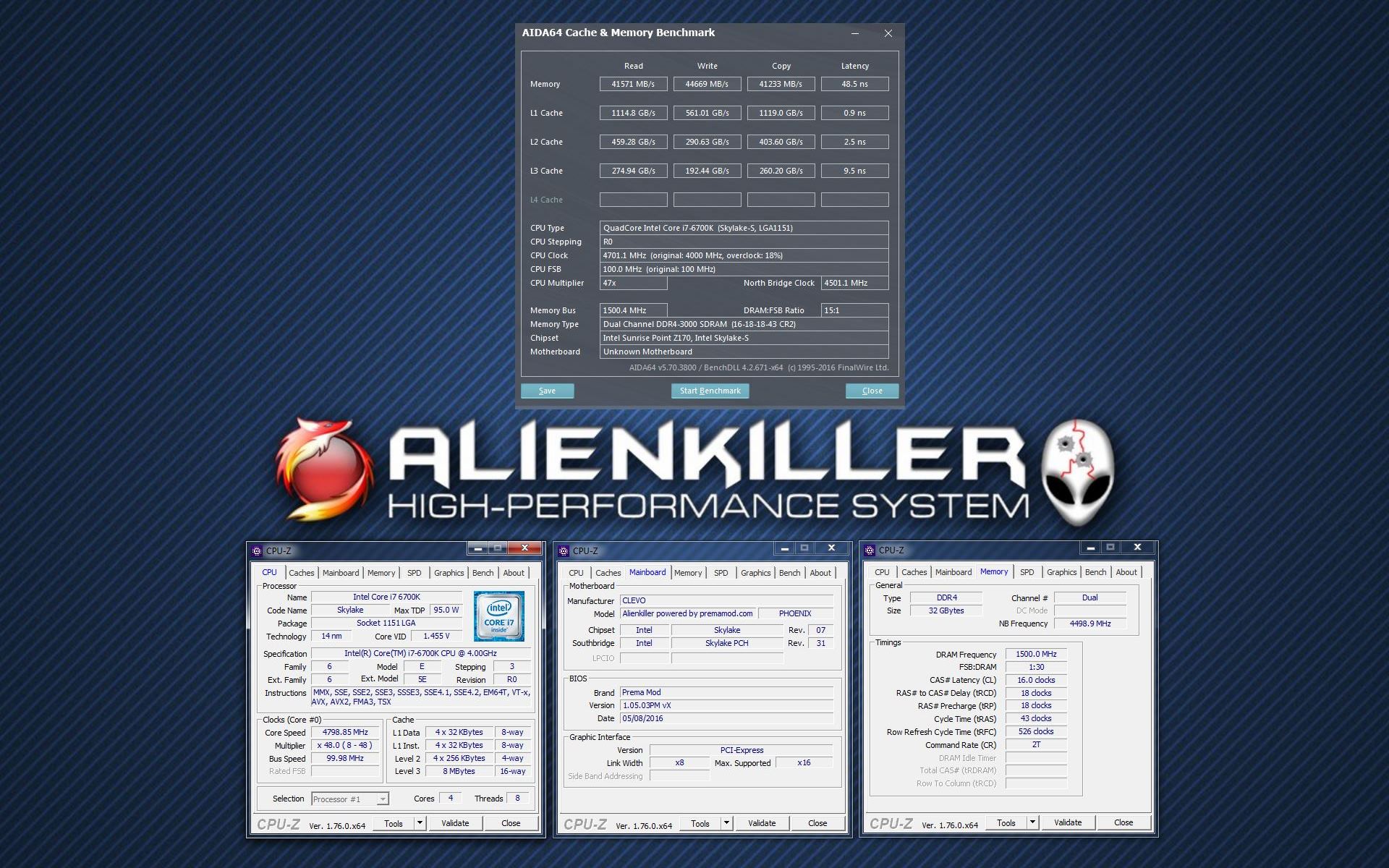
Task: Click L1 Cache Write value 561.01 GB/s
Action: (x=708, y=113)
